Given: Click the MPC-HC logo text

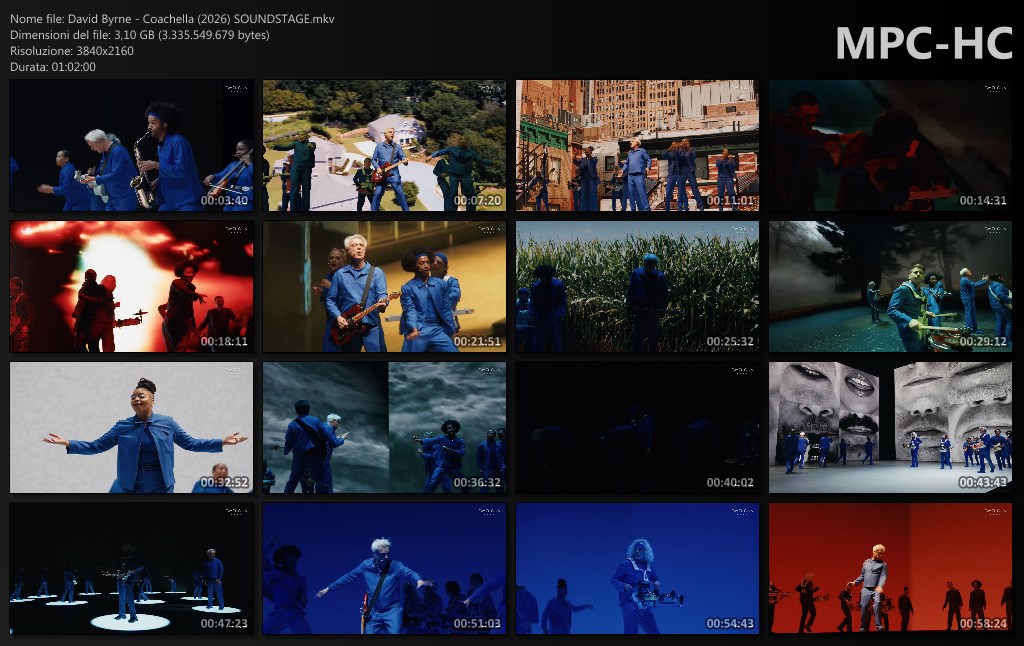Looking at the screenshot, I should [923, 43].
